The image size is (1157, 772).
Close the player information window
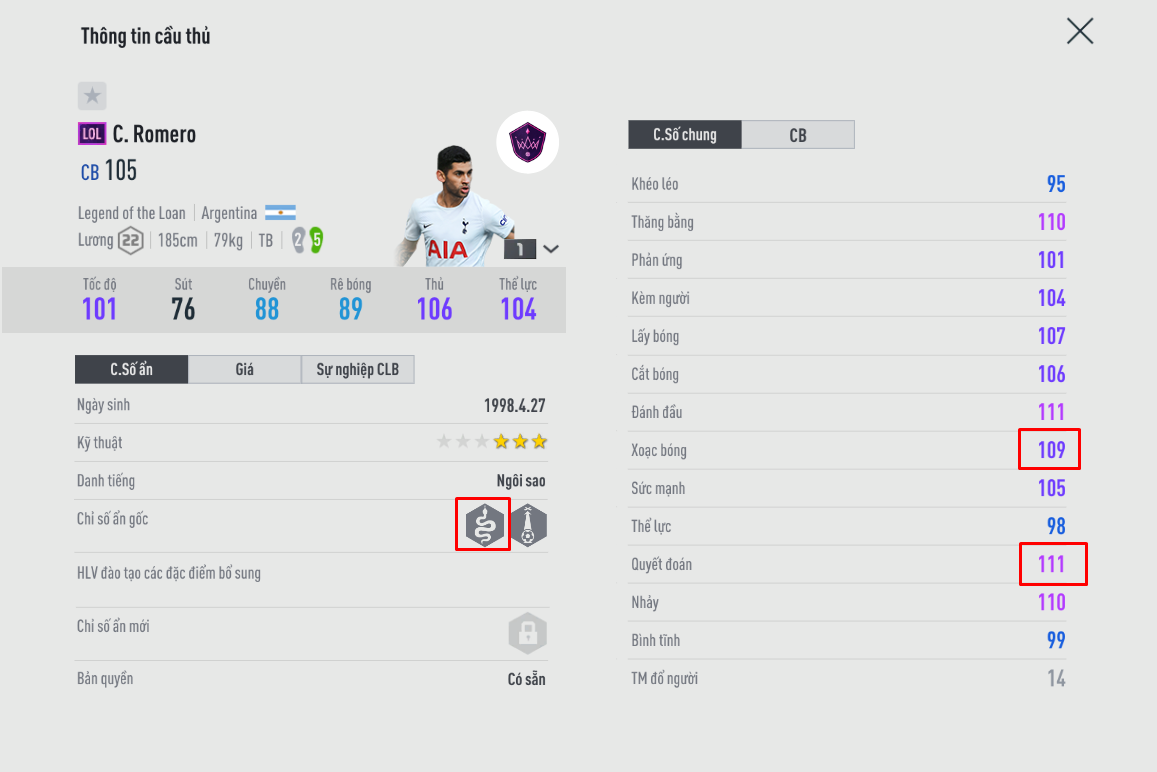tap(1080, 31)
